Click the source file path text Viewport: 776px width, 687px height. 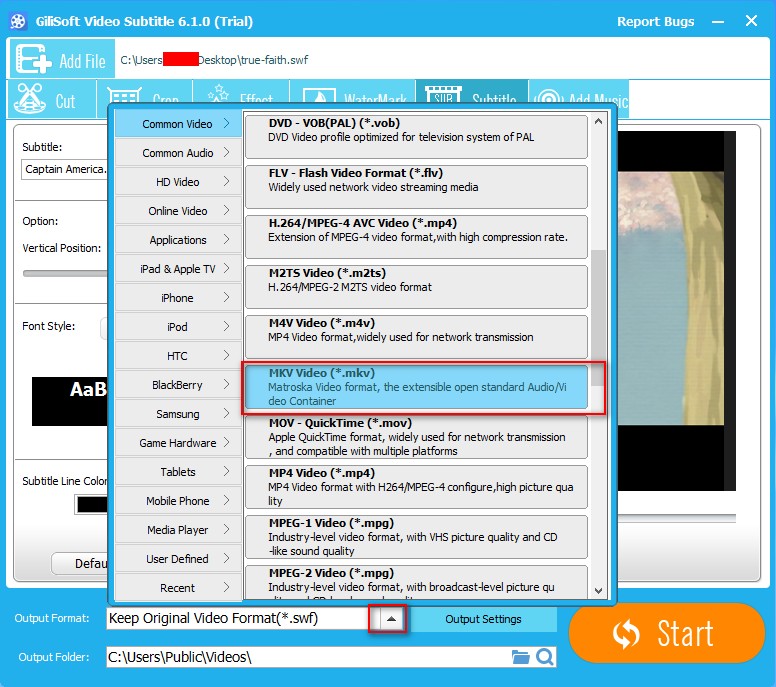pos(214,60)
